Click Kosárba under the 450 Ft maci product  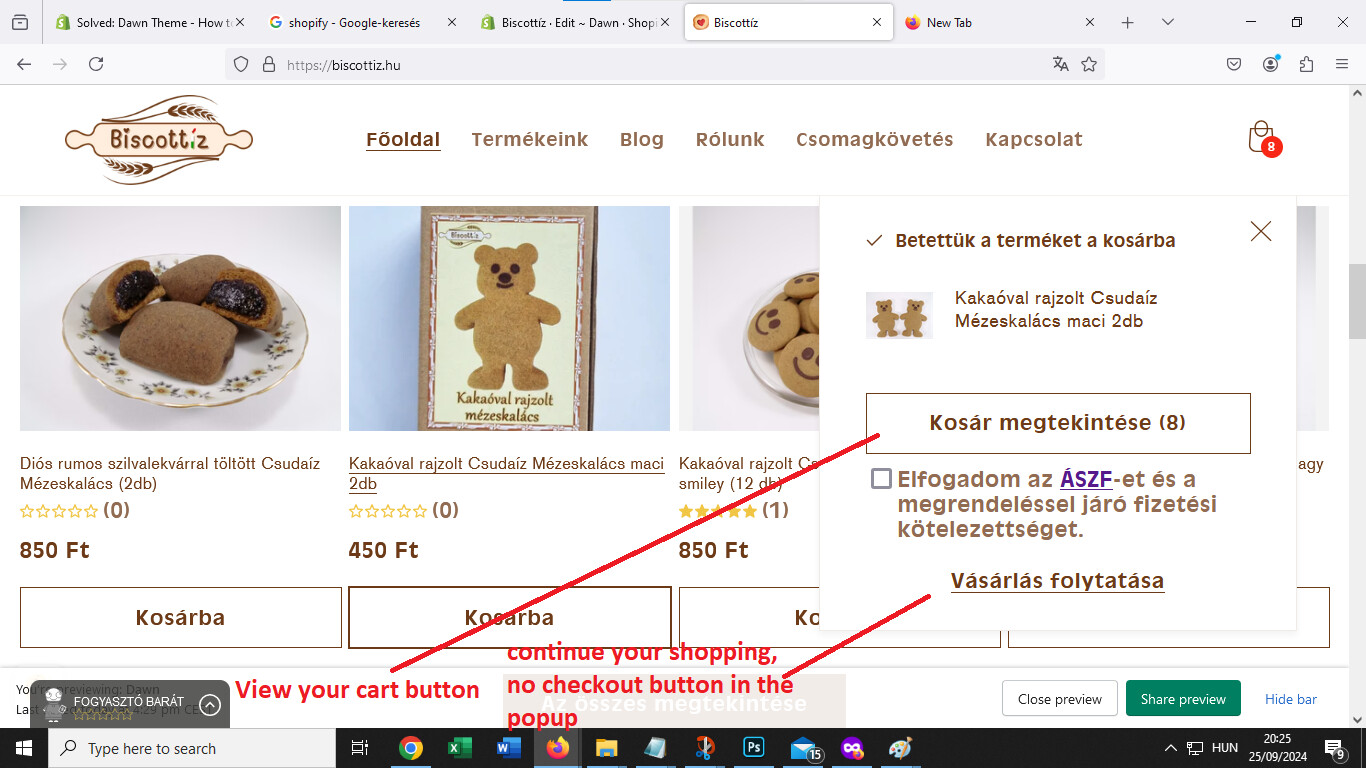click(510, 617)
